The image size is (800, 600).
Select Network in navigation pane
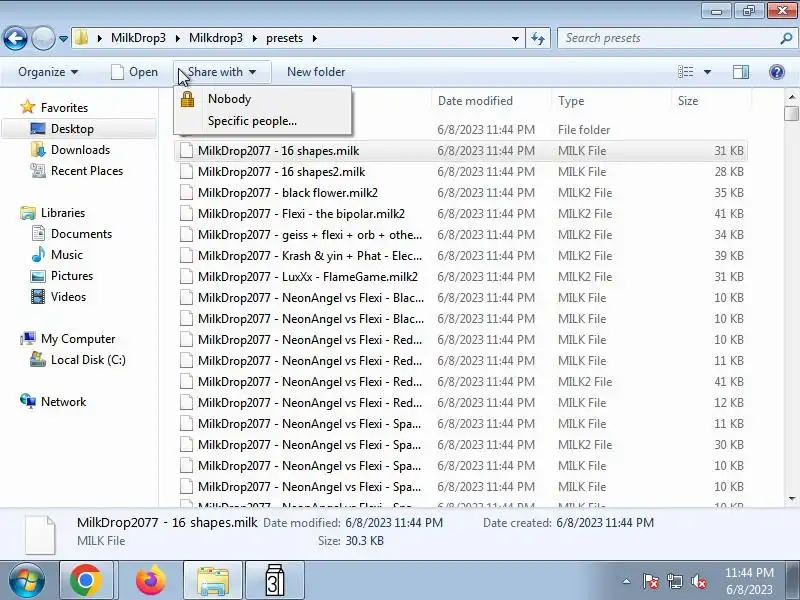click(x=64, y=401)
